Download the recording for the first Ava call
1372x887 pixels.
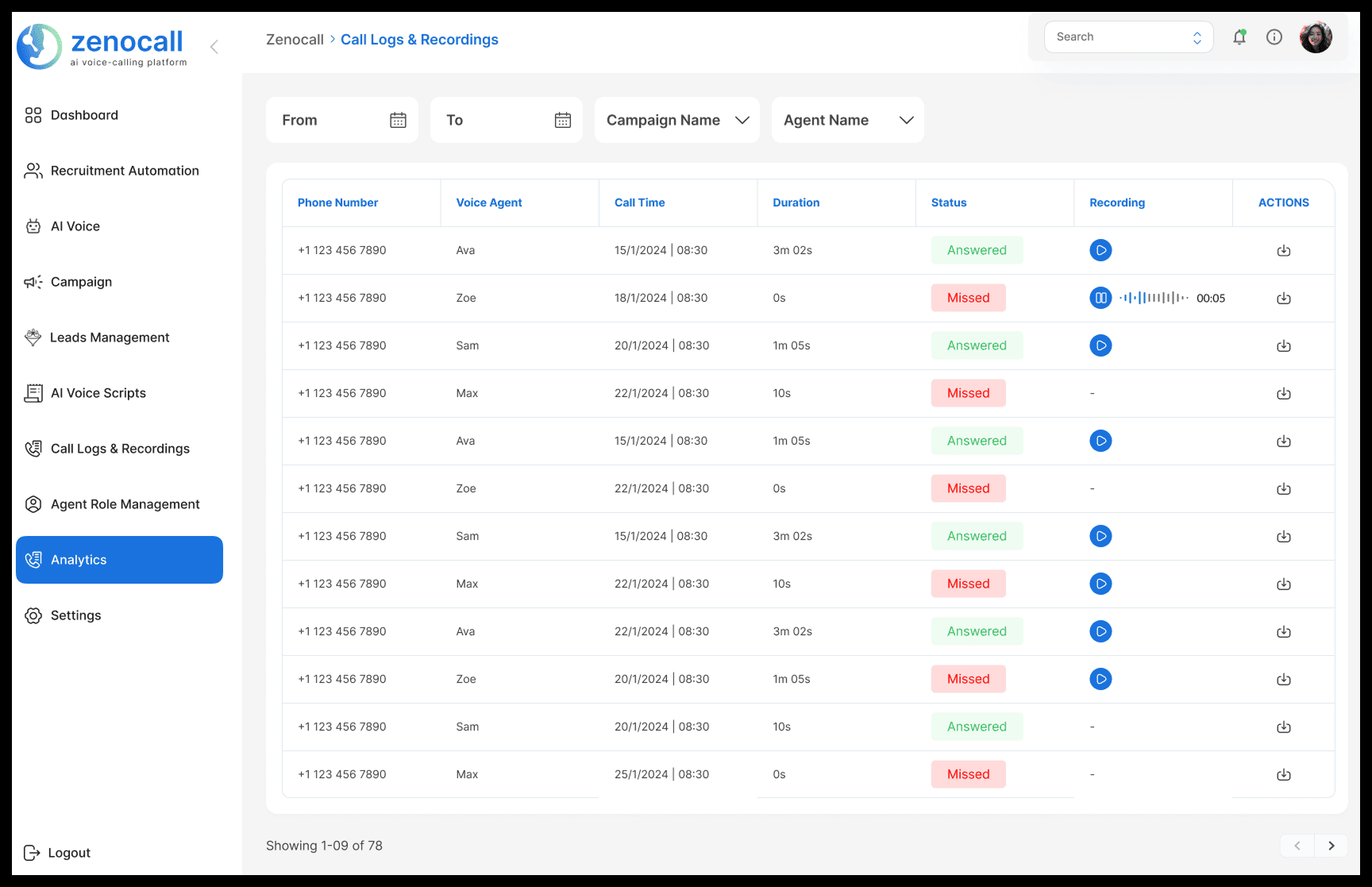click(1284, 250)
